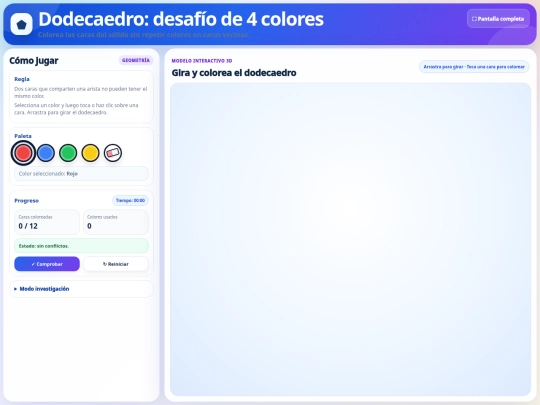Viewport: 540px width, 405px height.
Task: Click the GEOMETRÍA tag badge
Action: 136,60
